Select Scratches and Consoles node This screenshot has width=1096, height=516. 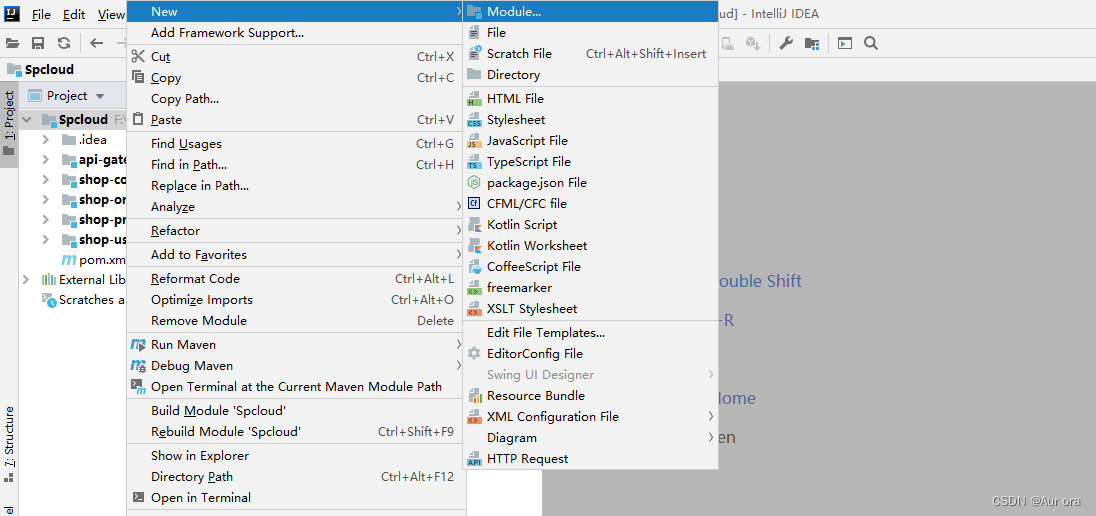pyautogui.click(x=84, y=300)
